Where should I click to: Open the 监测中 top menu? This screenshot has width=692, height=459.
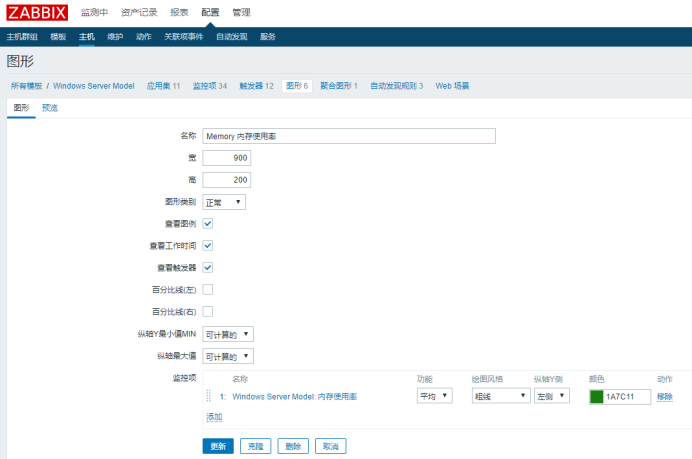[x=94, y=12]
